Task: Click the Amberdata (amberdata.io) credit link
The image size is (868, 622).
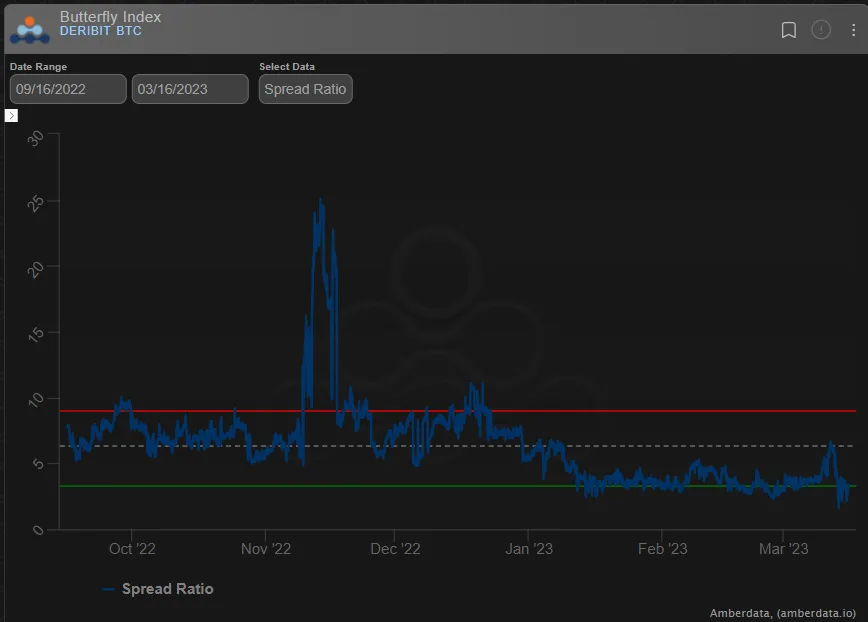Action: (x=782, y=613)
